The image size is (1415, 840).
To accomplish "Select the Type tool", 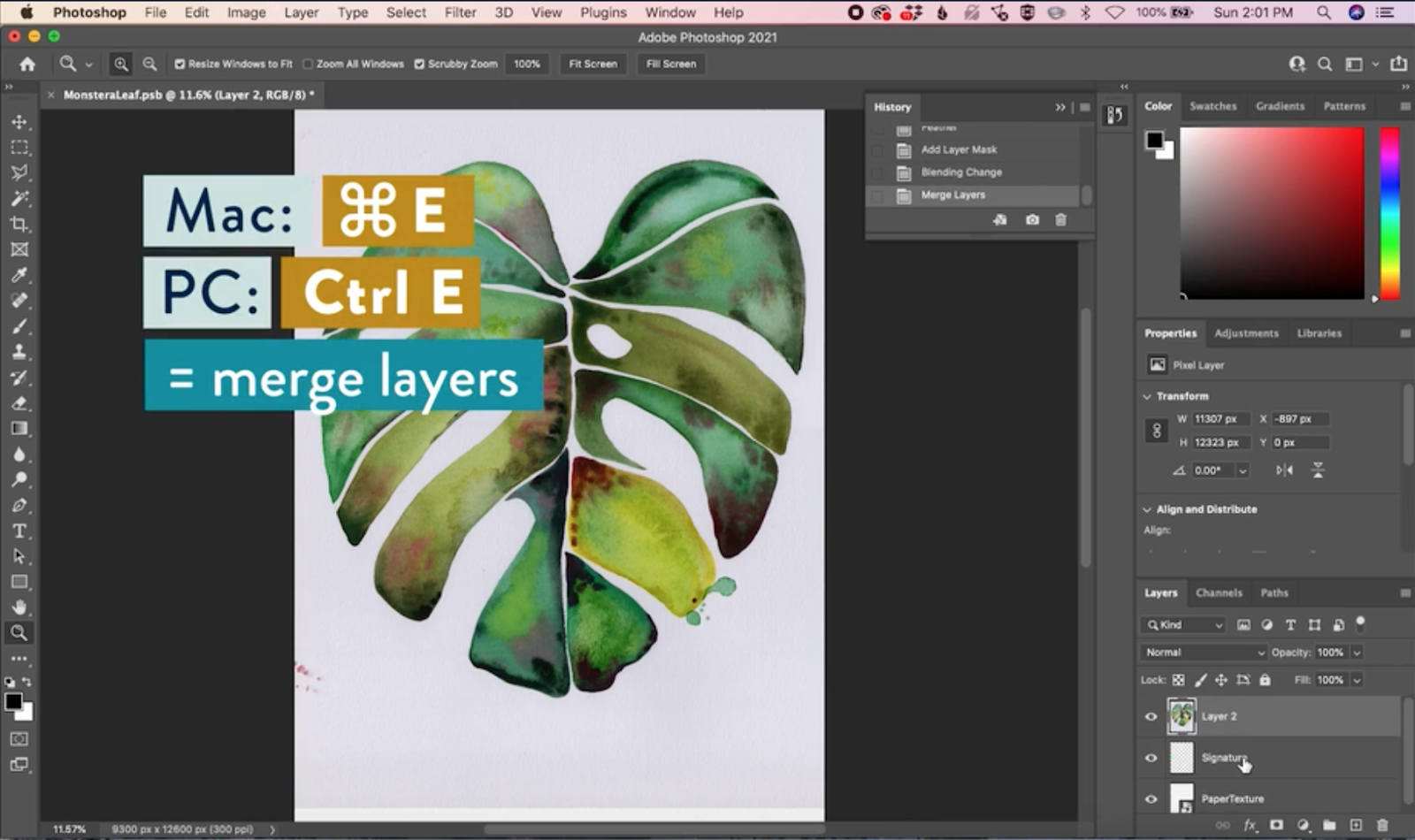I will [x=19, y=531].
